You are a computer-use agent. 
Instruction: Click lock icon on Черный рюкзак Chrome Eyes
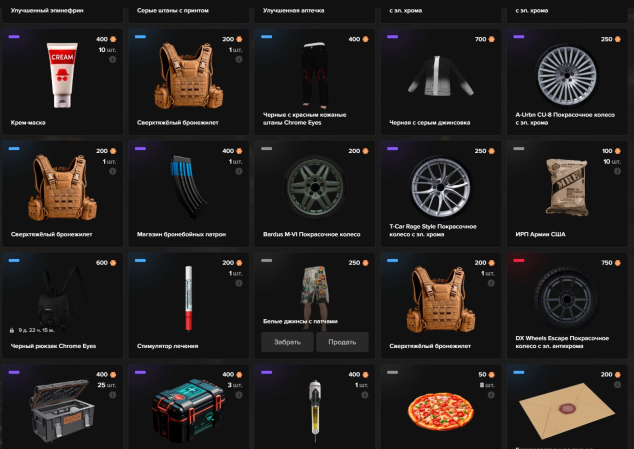coord(12,330)
